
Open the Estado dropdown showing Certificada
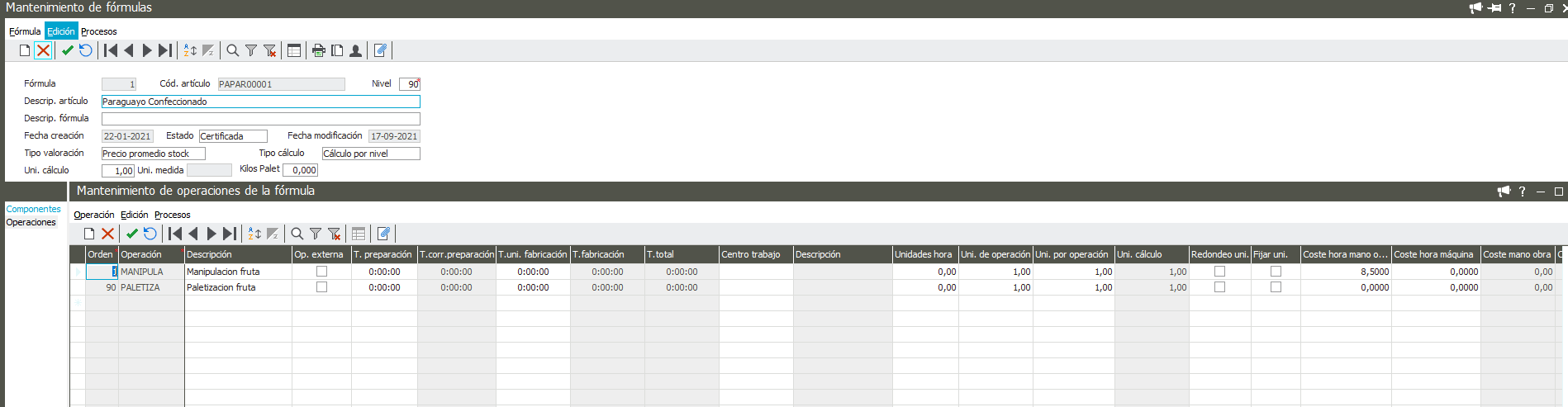(x=233, y=136)
